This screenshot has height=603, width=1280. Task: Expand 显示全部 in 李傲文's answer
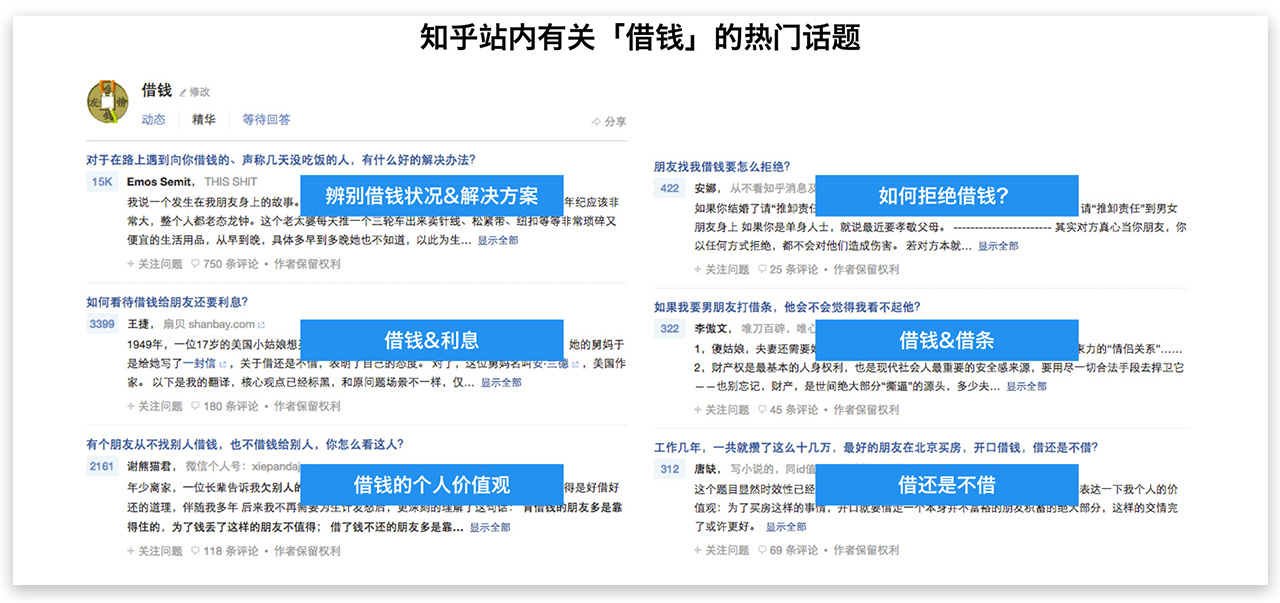click(1026, 387)
